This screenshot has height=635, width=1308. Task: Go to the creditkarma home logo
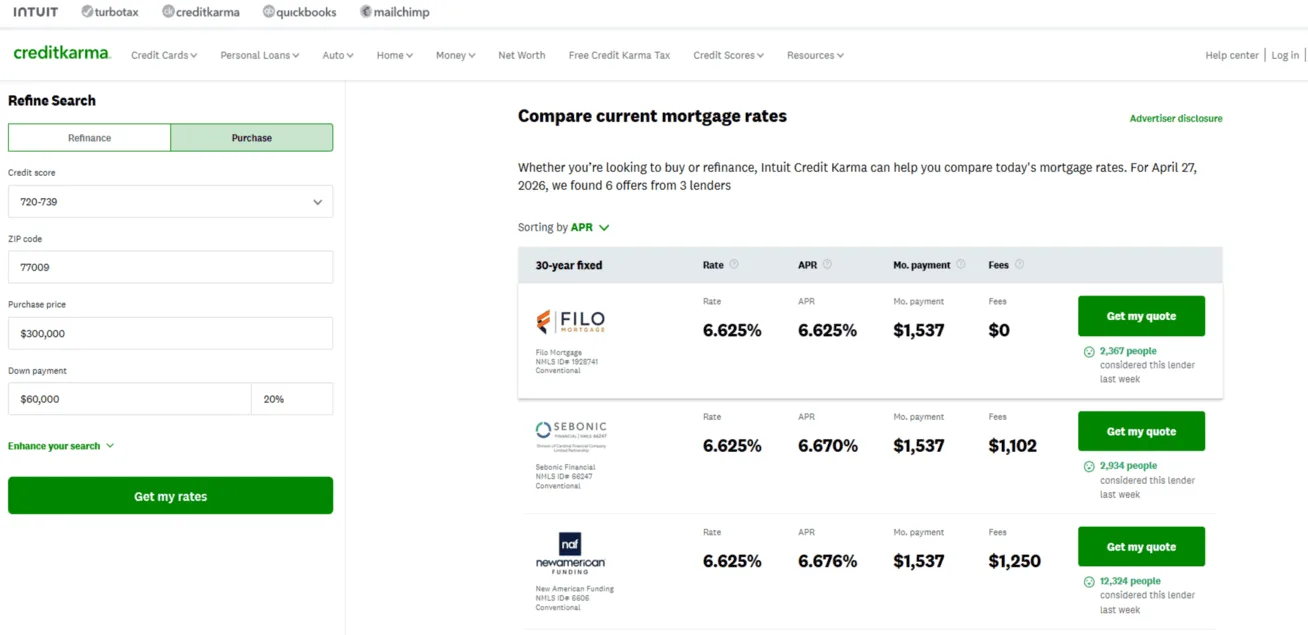[61, 53]
